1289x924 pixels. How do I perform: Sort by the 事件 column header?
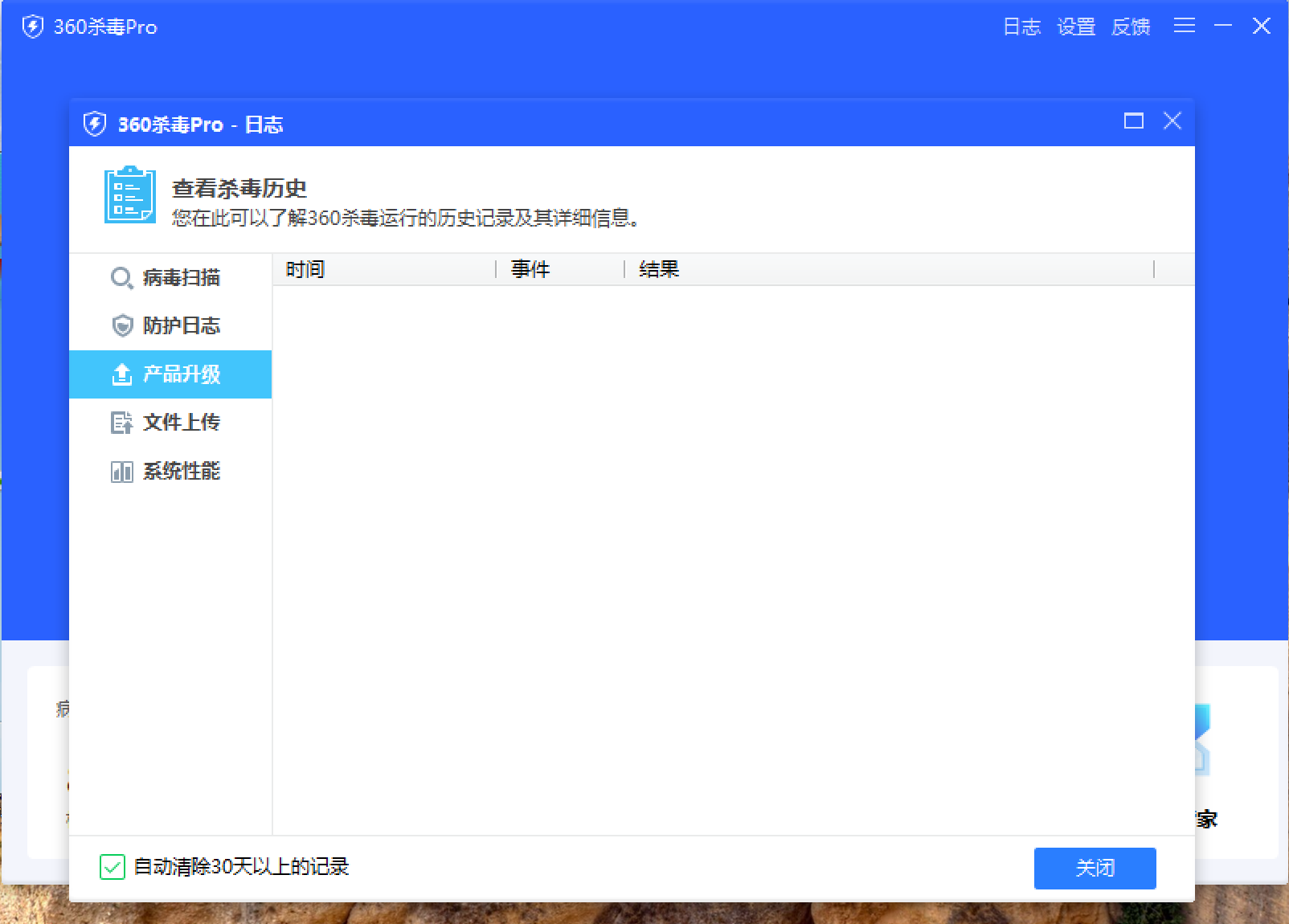[530, 270]
